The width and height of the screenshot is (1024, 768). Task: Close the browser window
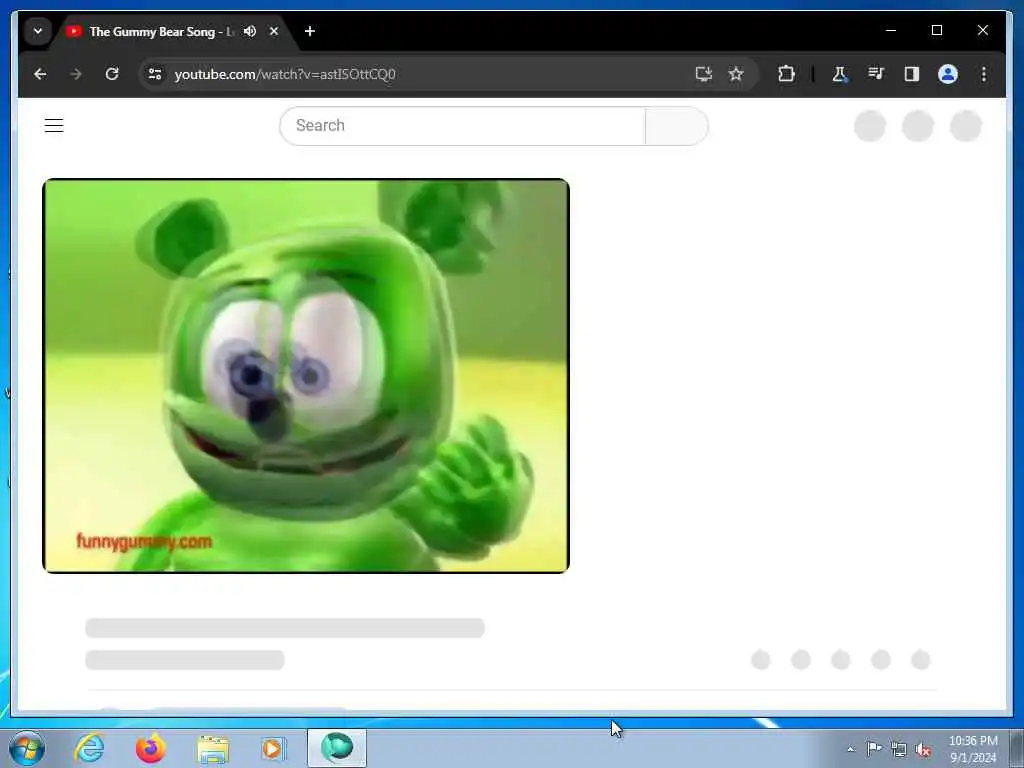coord(982,31)
